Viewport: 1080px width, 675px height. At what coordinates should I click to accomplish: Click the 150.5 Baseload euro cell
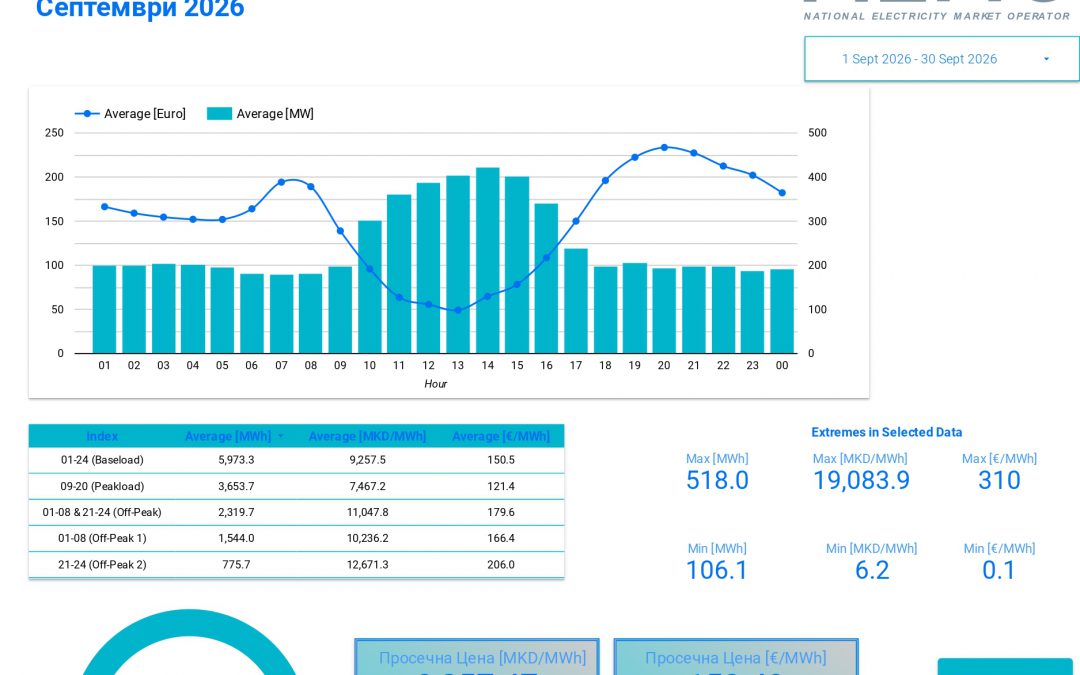point(501,459)
